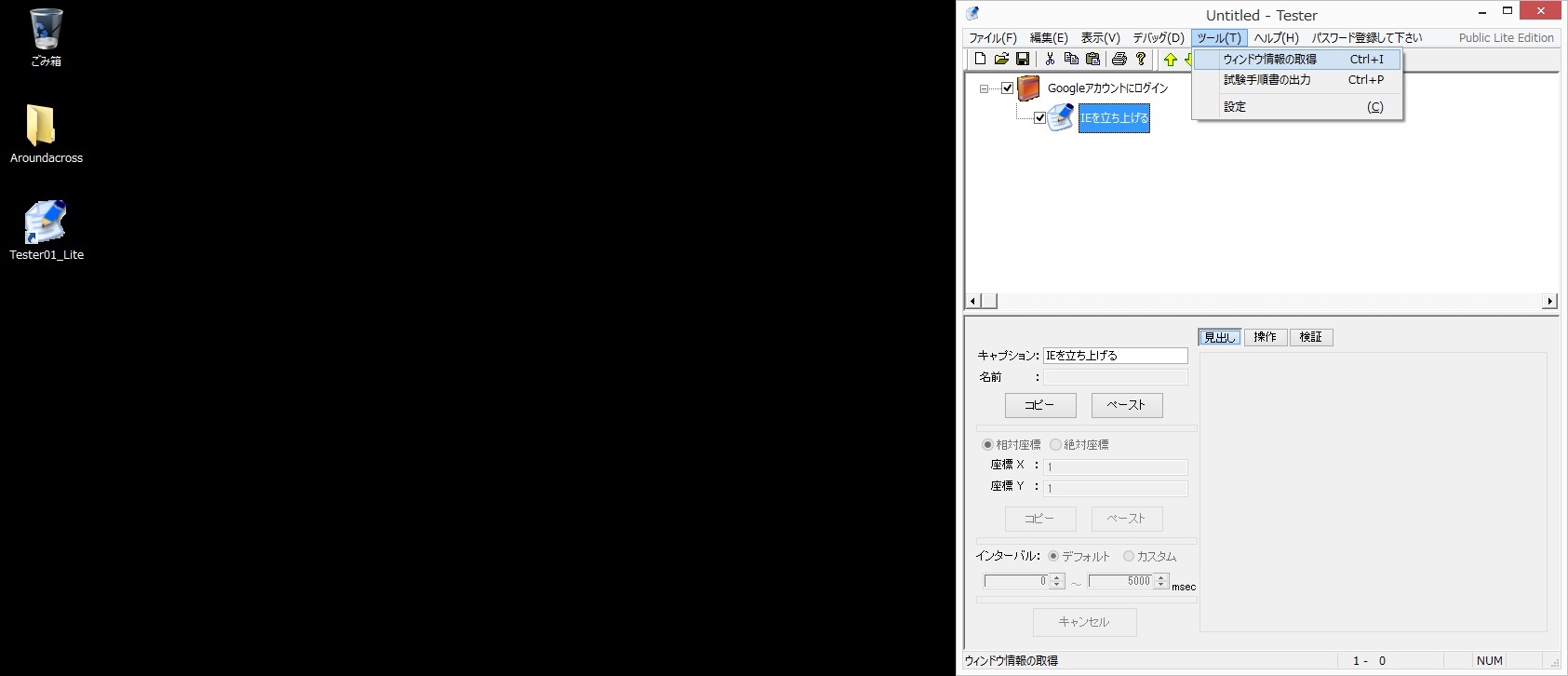The height and width of the screenshot is (676, 1568).
Task: Choose the デフォルト interval radio button
Action: [x=1053, y=556]
